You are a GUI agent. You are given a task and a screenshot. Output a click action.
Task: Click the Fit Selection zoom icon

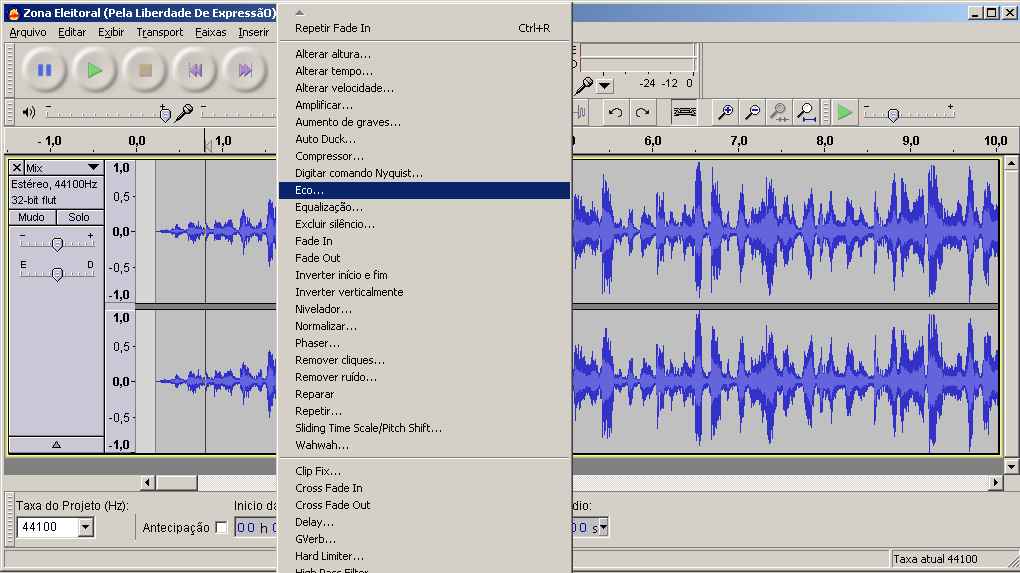coord(779,113)
